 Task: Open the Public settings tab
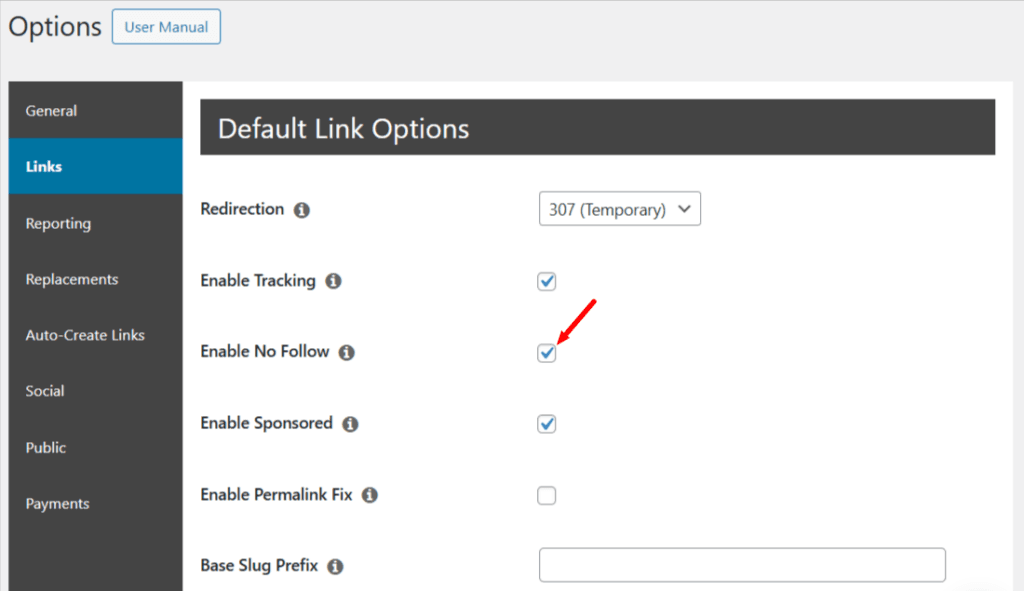tap(45, 448)
